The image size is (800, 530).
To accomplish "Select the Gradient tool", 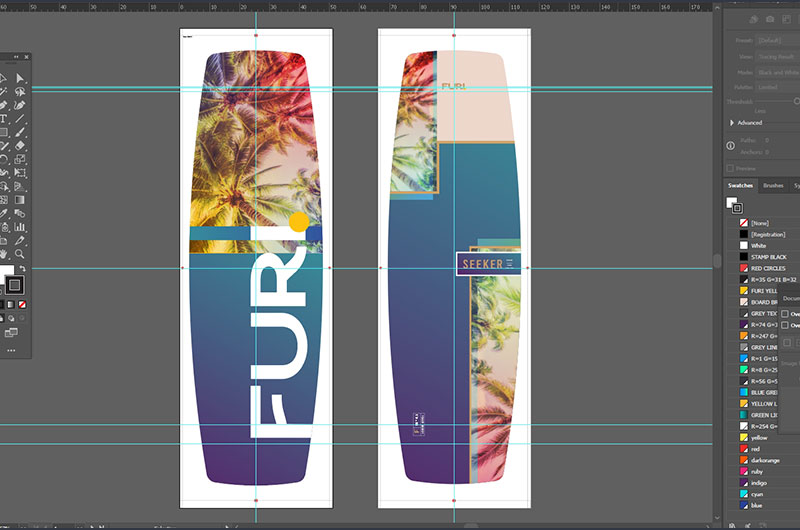I will [x=19, y=199].
